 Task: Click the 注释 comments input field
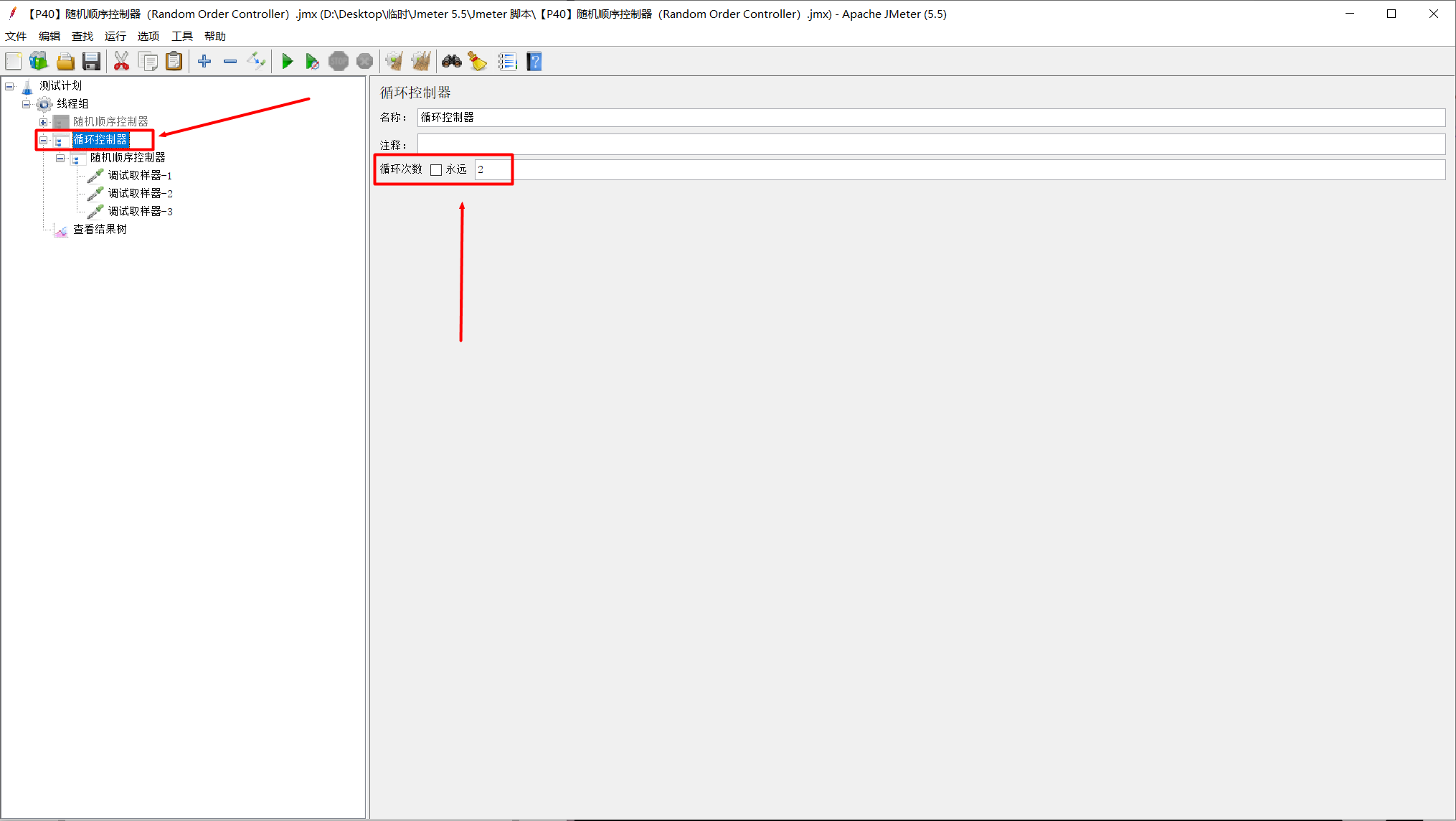click(931, 144)
